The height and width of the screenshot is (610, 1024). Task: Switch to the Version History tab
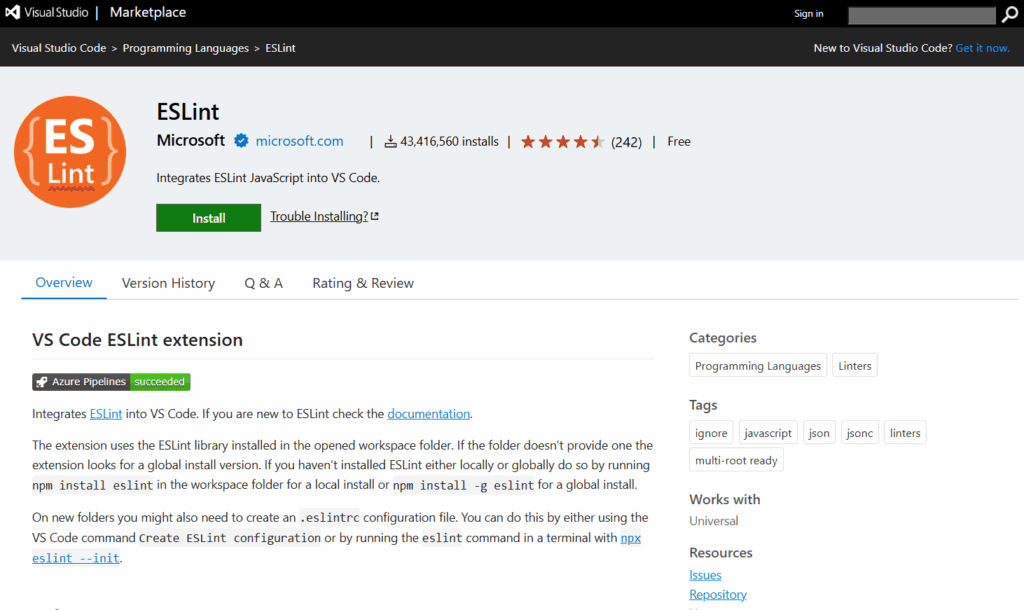(x=168, y=283)
